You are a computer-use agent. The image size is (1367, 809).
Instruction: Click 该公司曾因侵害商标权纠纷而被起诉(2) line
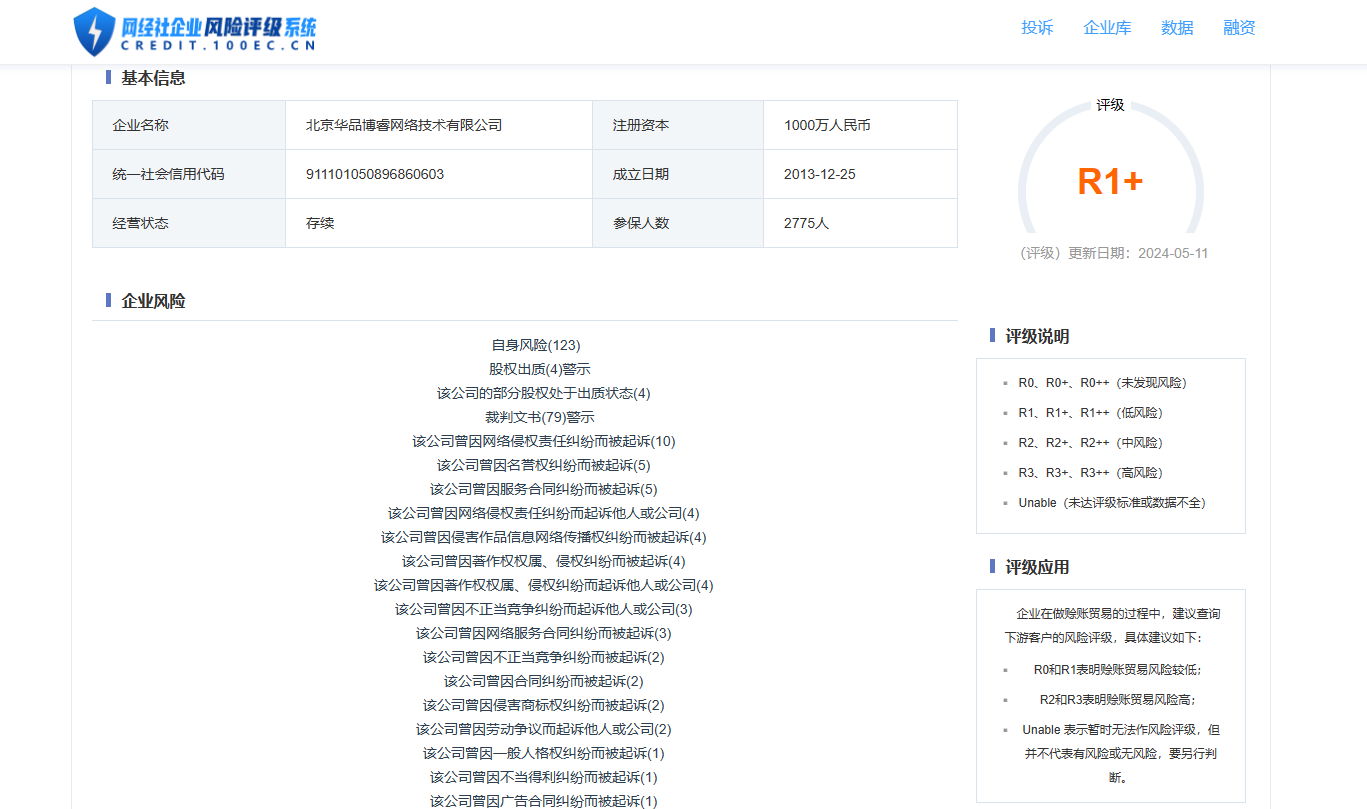click(x=544, y=705)
